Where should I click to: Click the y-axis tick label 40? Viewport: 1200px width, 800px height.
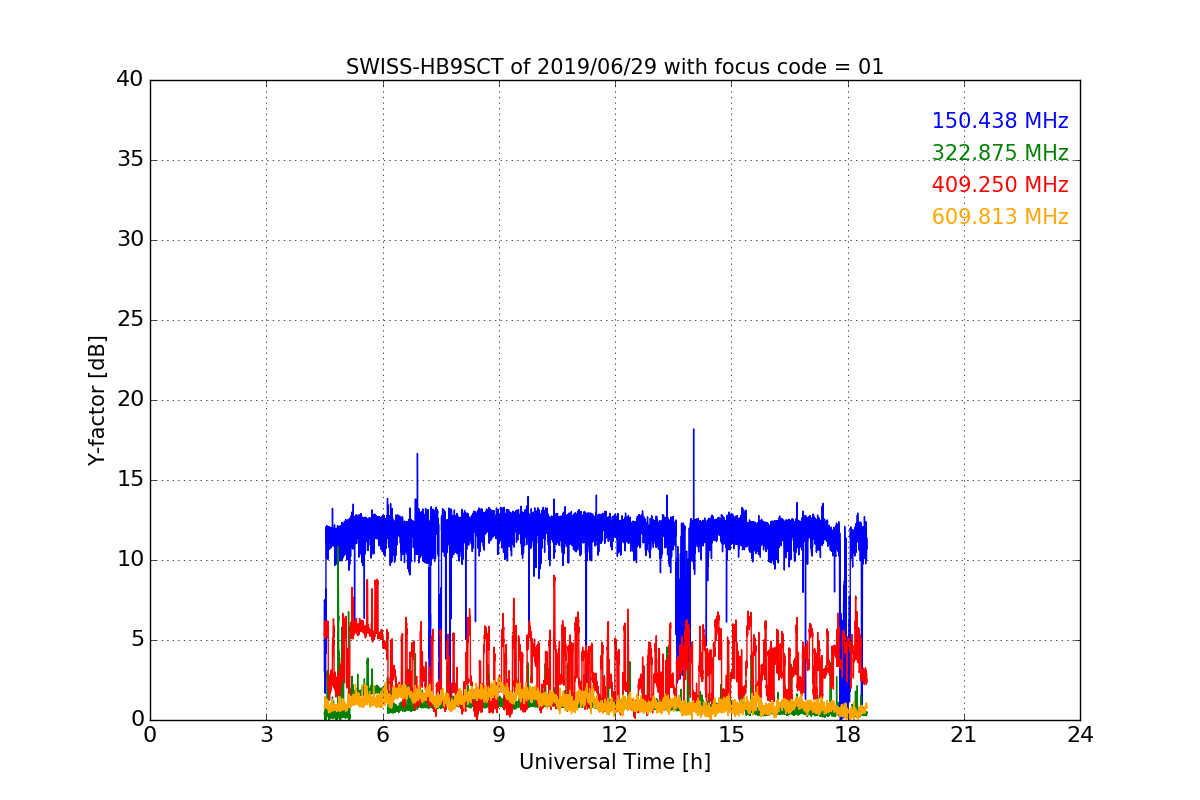[130, 80]
